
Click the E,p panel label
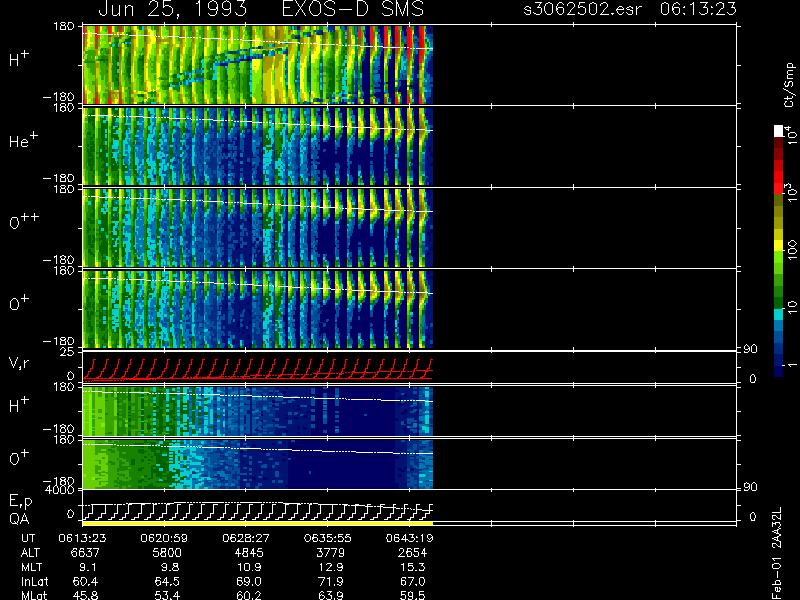(20, 502)
